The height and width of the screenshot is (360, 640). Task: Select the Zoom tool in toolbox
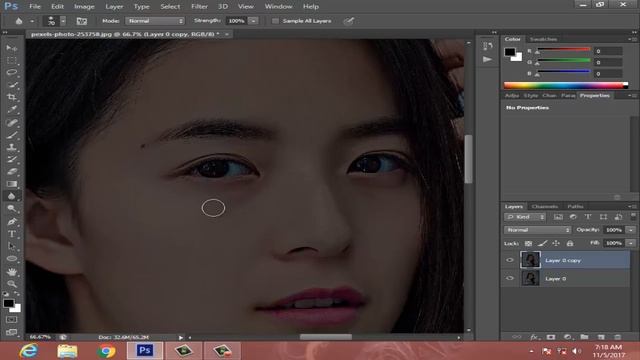click(11, 284)
